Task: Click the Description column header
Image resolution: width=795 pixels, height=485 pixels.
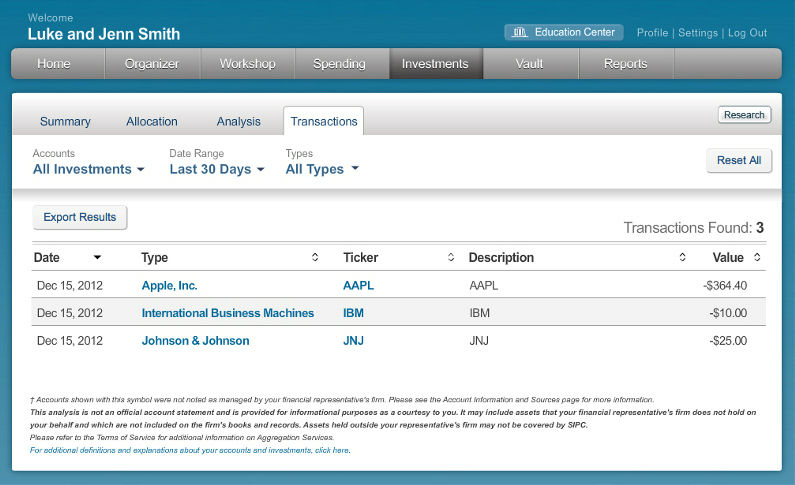Action: [x=501, y=257]
